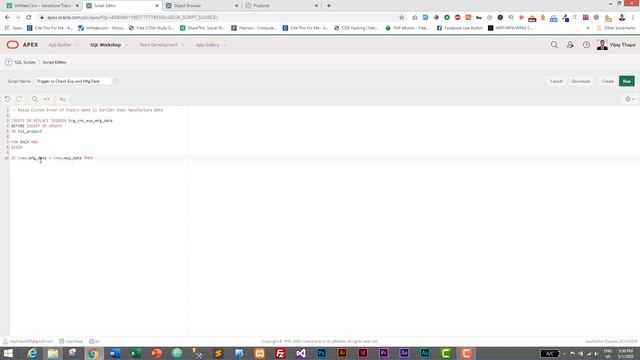Viewport: 640px width, 360px height.
Task: Open the Other bookmarks folder
Action: point(616,28)
